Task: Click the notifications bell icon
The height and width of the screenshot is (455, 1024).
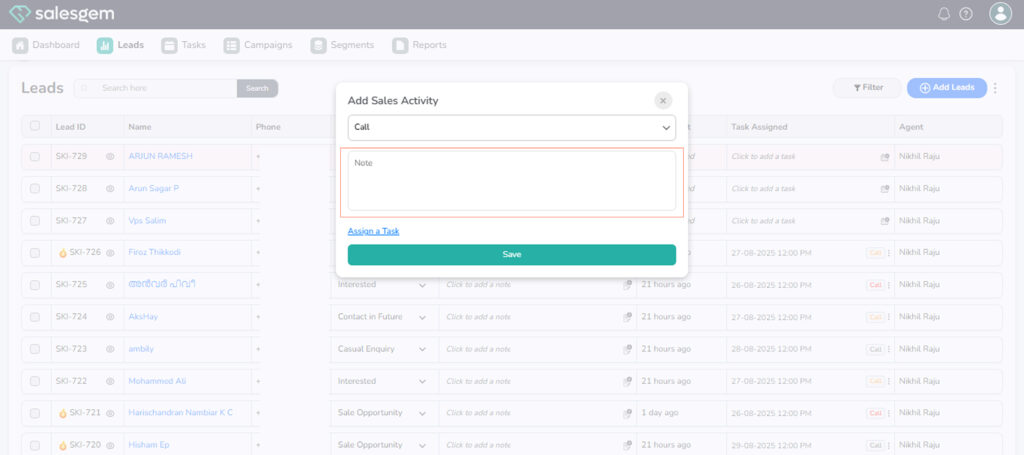Action: pos(944,14)
